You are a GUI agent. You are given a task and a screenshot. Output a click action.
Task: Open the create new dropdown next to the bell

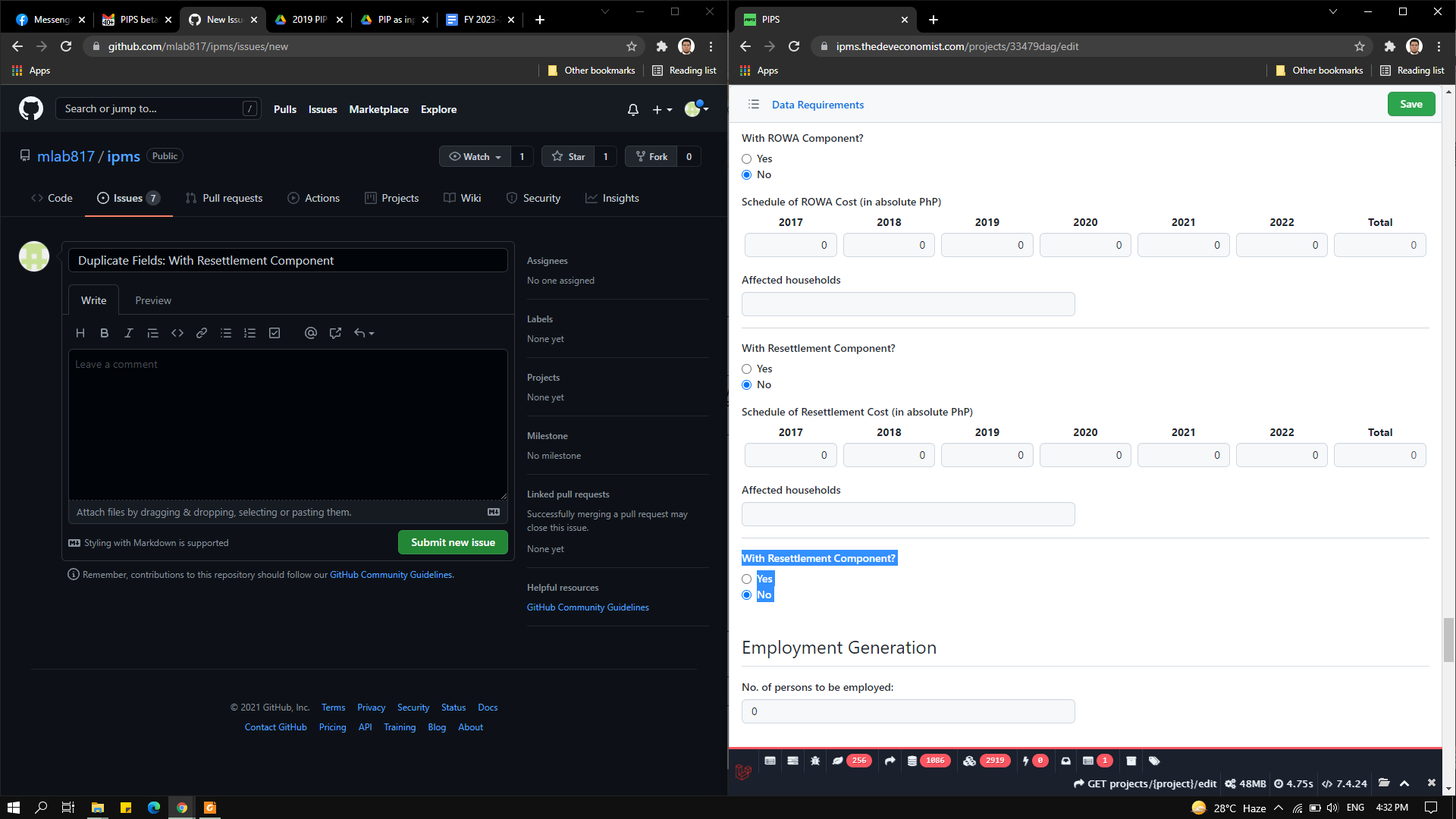(661, 109)
